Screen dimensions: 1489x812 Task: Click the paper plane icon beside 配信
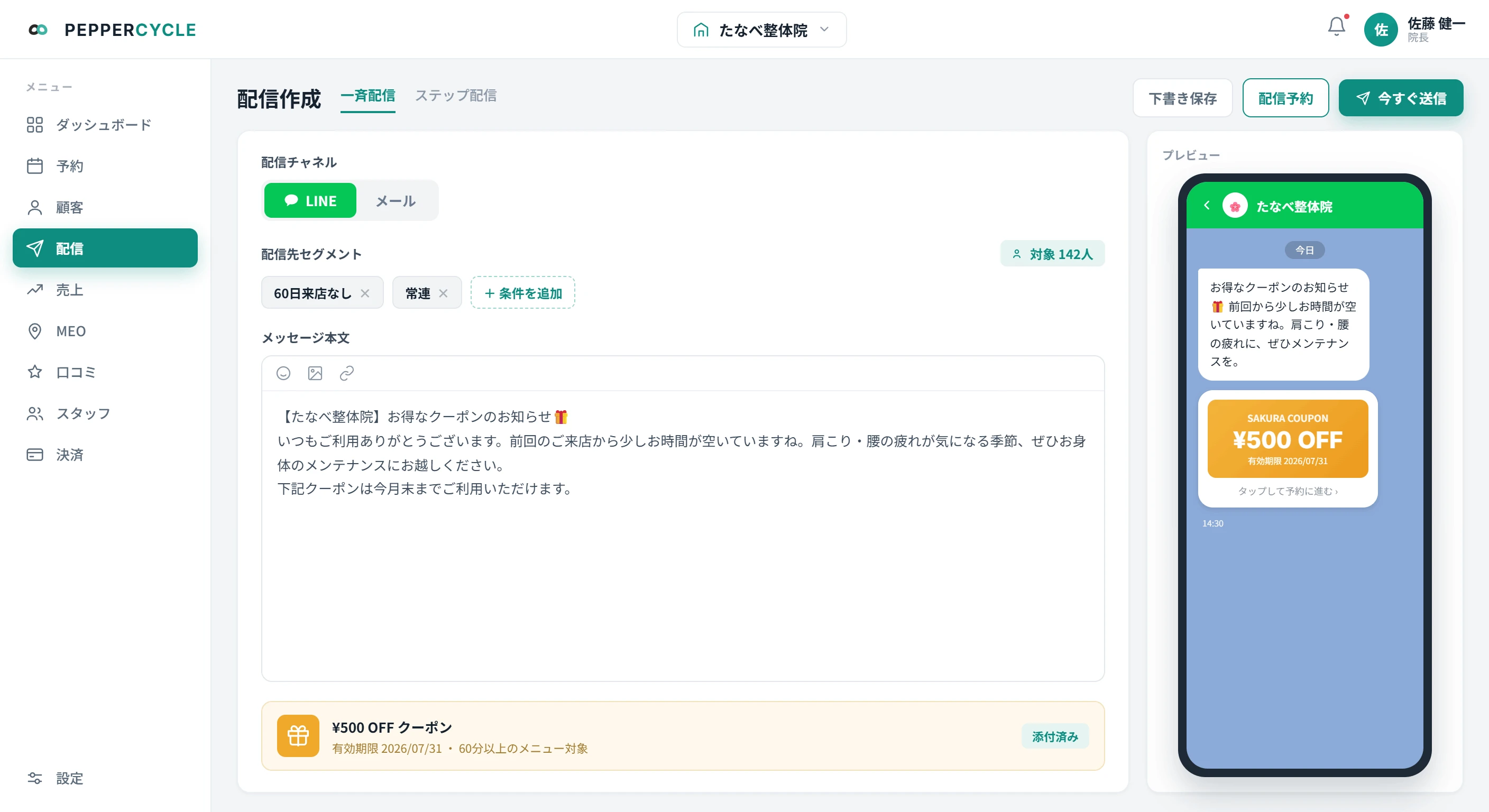click(35, 248)
